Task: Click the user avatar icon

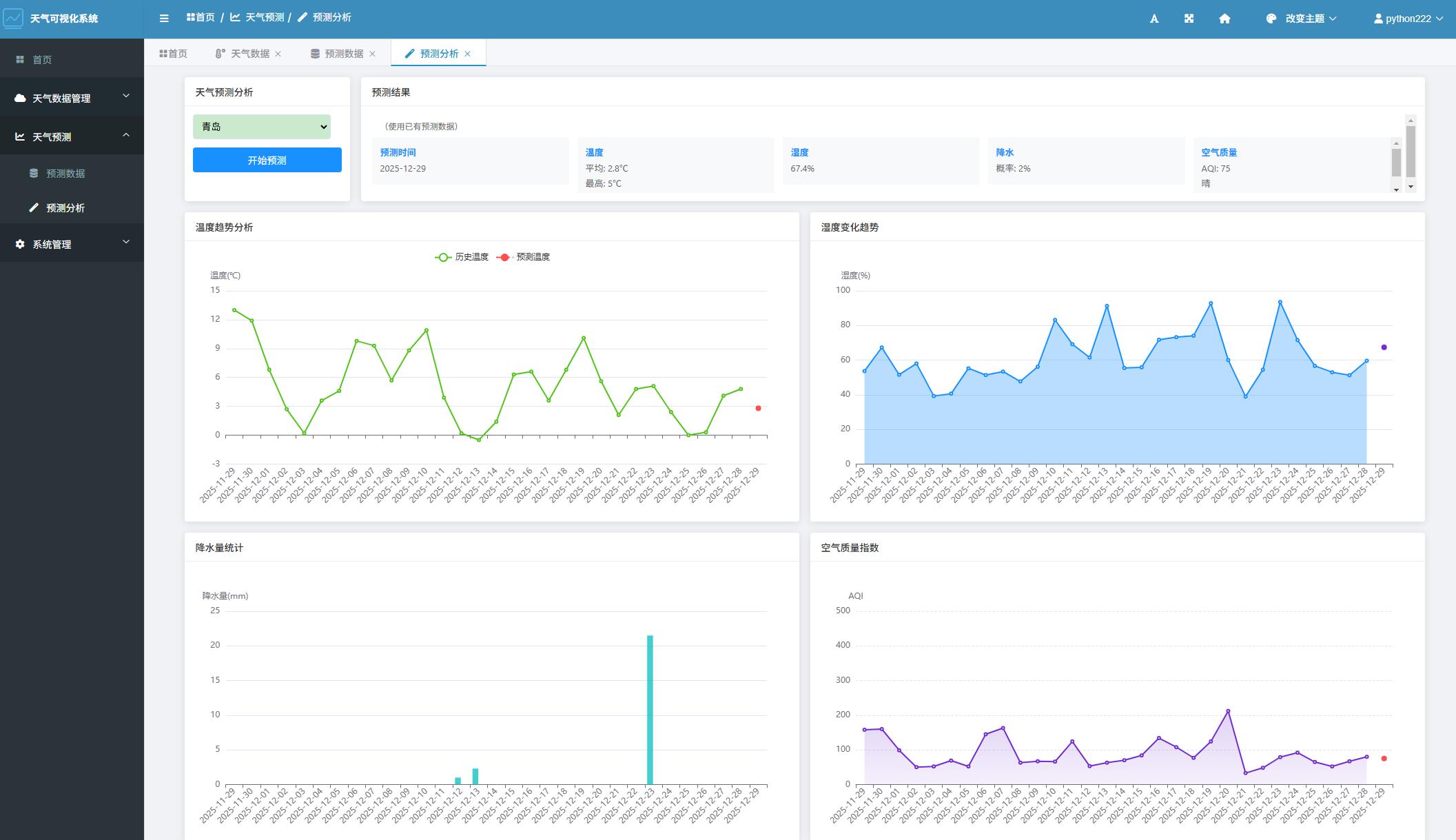Action: [x=1378, y=19]
